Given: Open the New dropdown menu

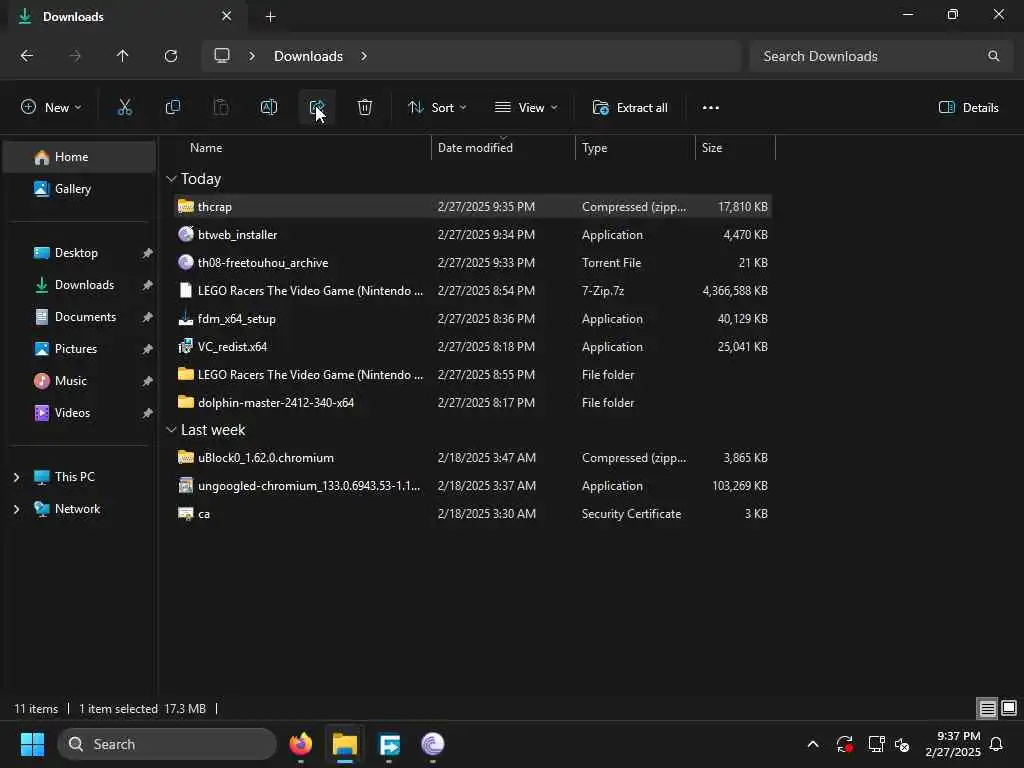Looking at the screenshot, I should (x=51, y=108).
